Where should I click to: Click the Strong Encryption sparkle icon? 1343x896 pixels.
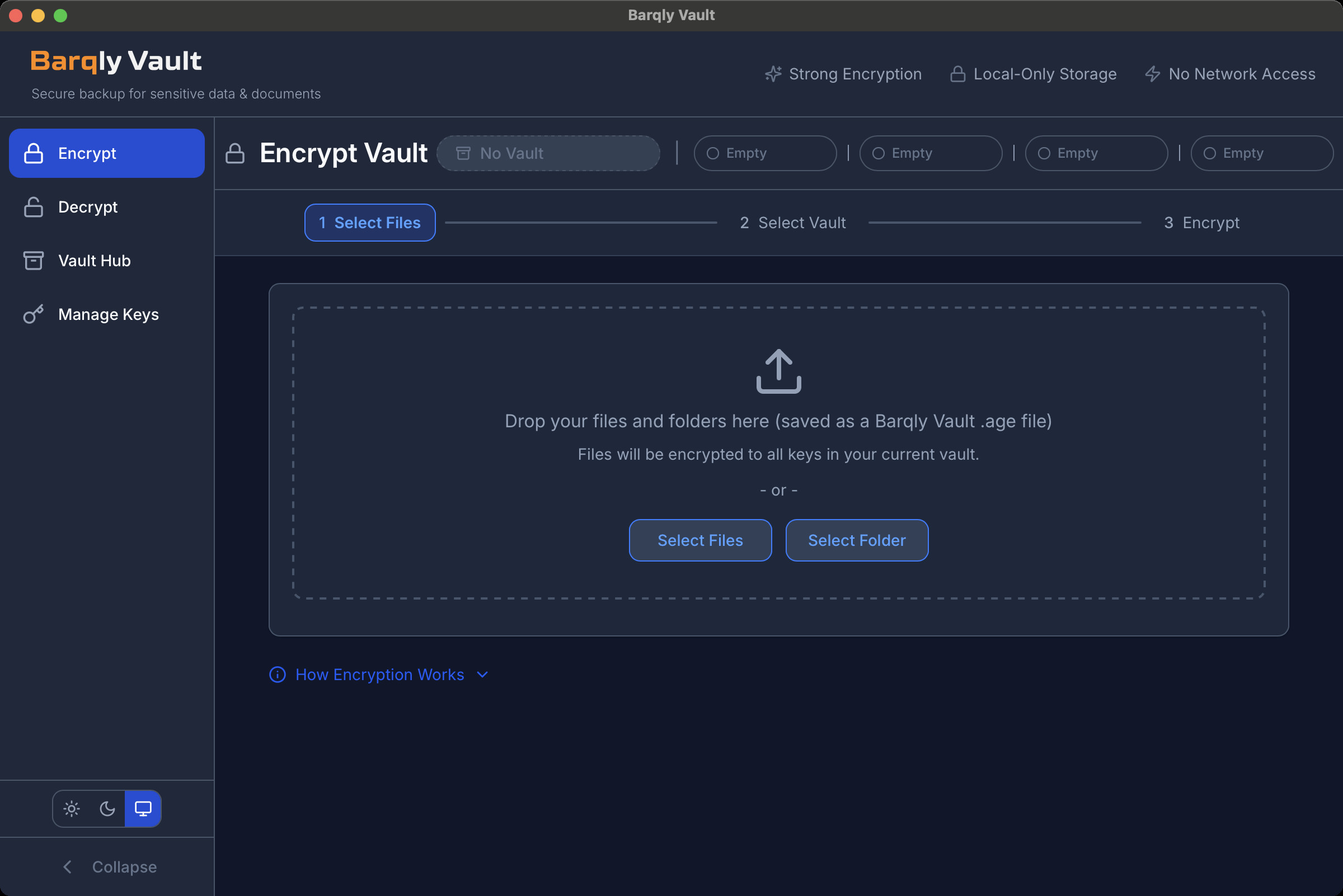[773, 74]
